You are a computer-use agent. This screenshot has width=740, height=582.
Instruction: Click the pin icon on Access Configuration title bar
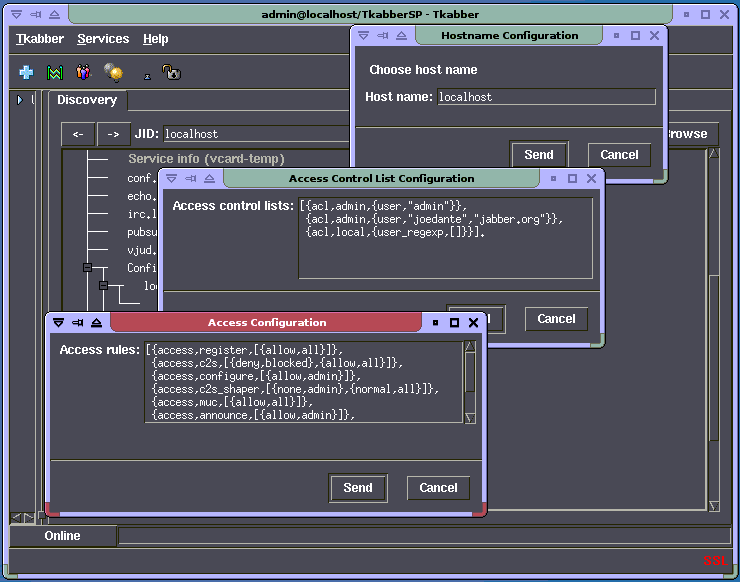[77, 323]
